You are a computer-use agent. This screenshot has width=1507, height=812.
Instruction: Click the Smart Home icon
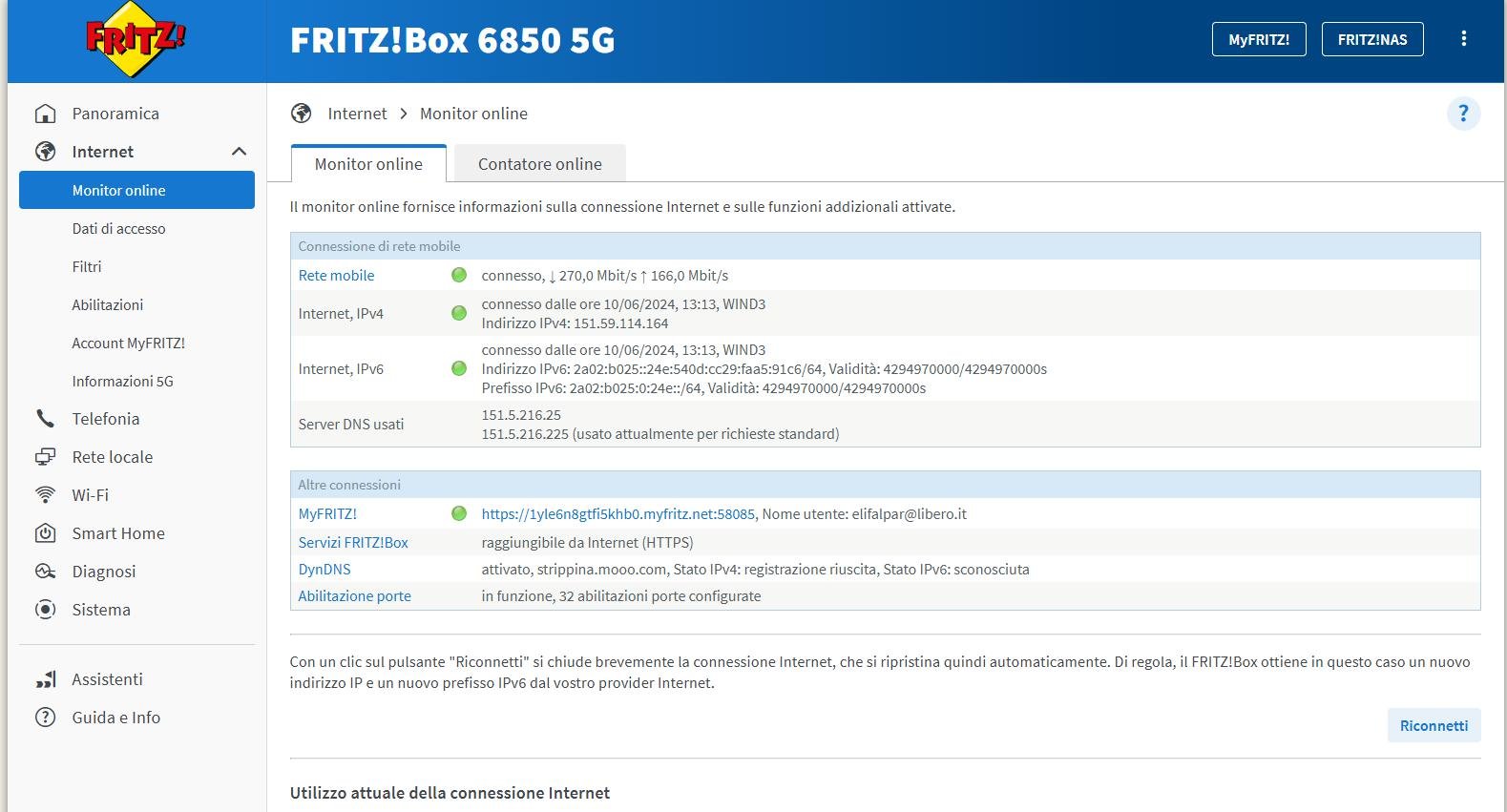tap(45, 533)
